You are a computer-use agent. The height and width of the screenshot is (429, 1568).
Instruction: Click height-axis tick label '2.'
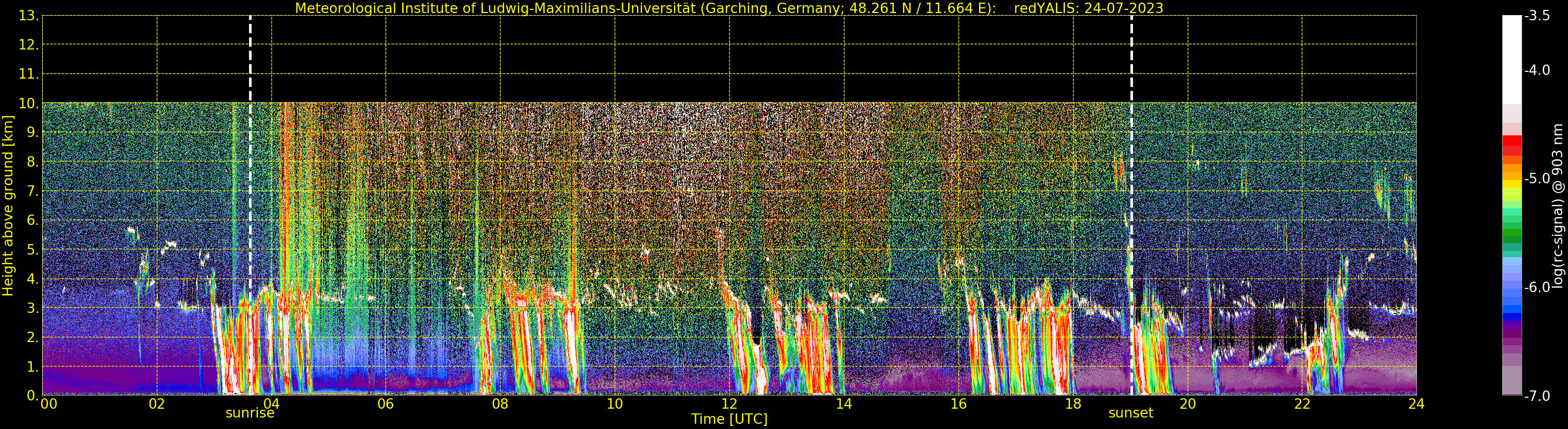point(33,337)
